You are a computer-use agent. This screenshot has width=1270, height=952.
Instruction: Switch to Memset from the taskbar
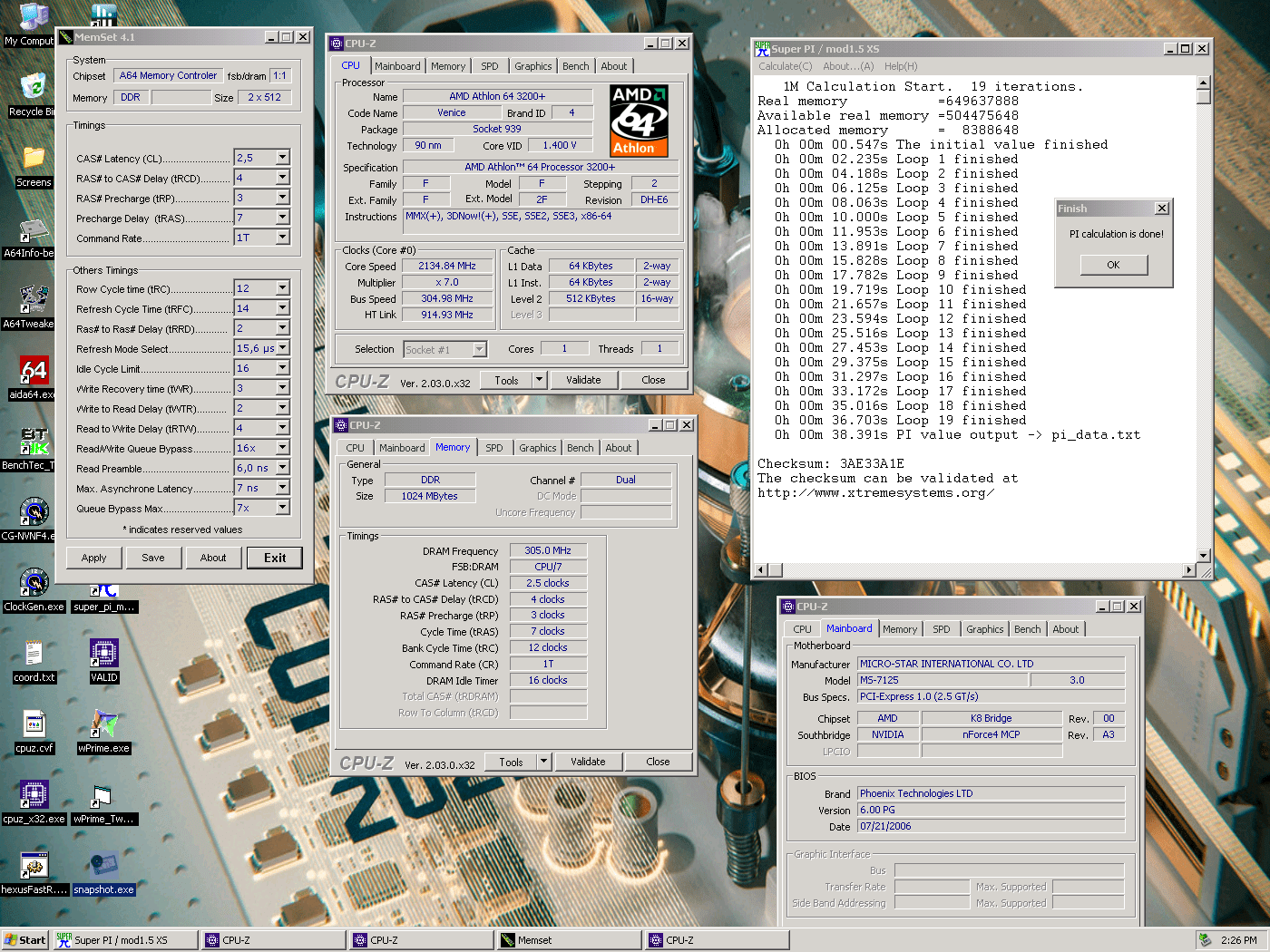568,940
